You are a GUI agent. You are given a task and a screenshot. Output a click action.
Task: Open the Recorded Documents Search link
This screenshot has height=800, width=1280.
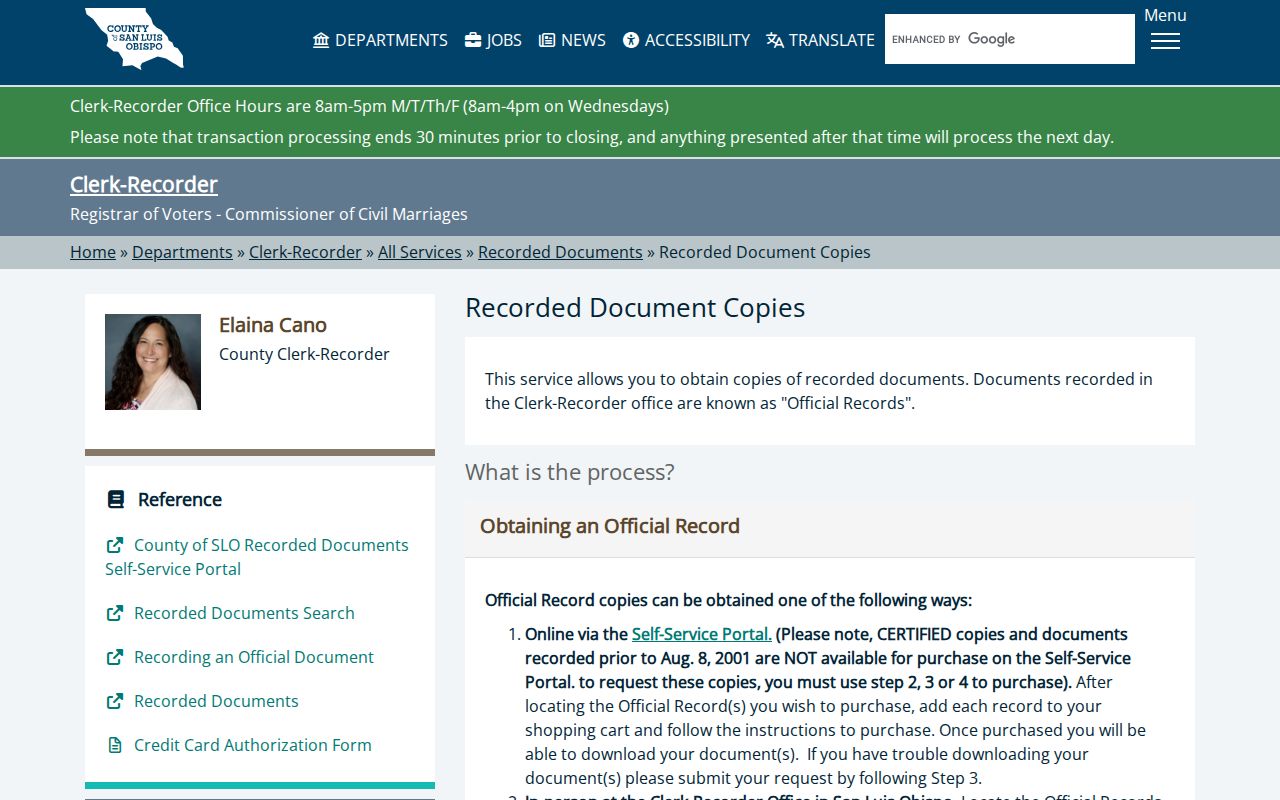[244, 613]
